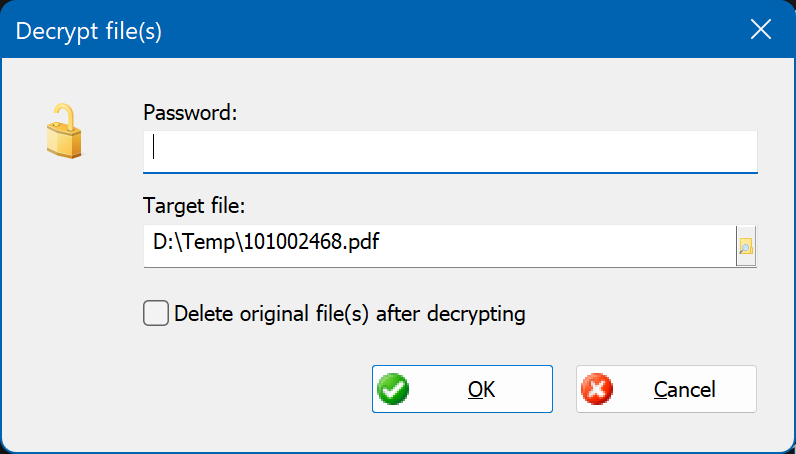
Task: Click into the Target file path field
Action: pyautogui.click(x=440, y=246)
